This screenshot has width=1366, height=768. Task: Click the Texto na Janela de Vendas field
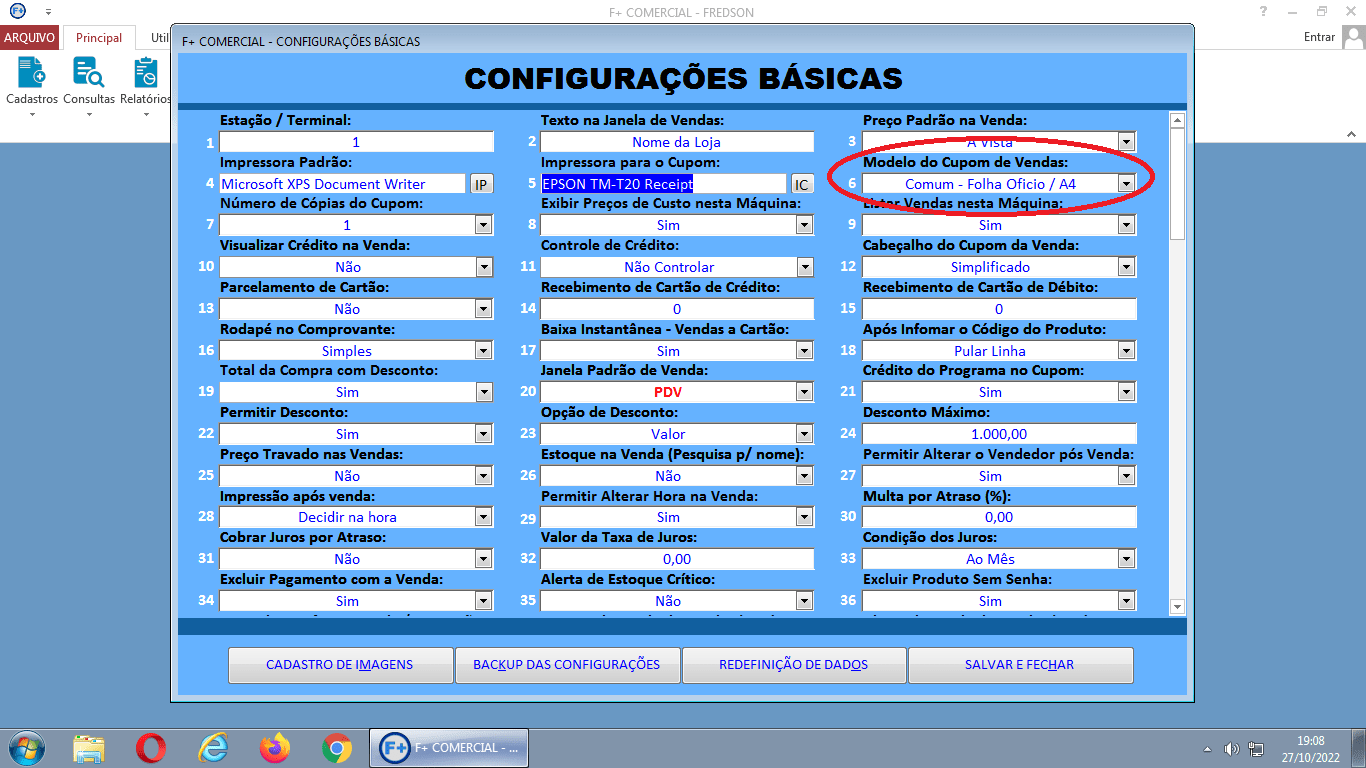click(x=677, y=142)
